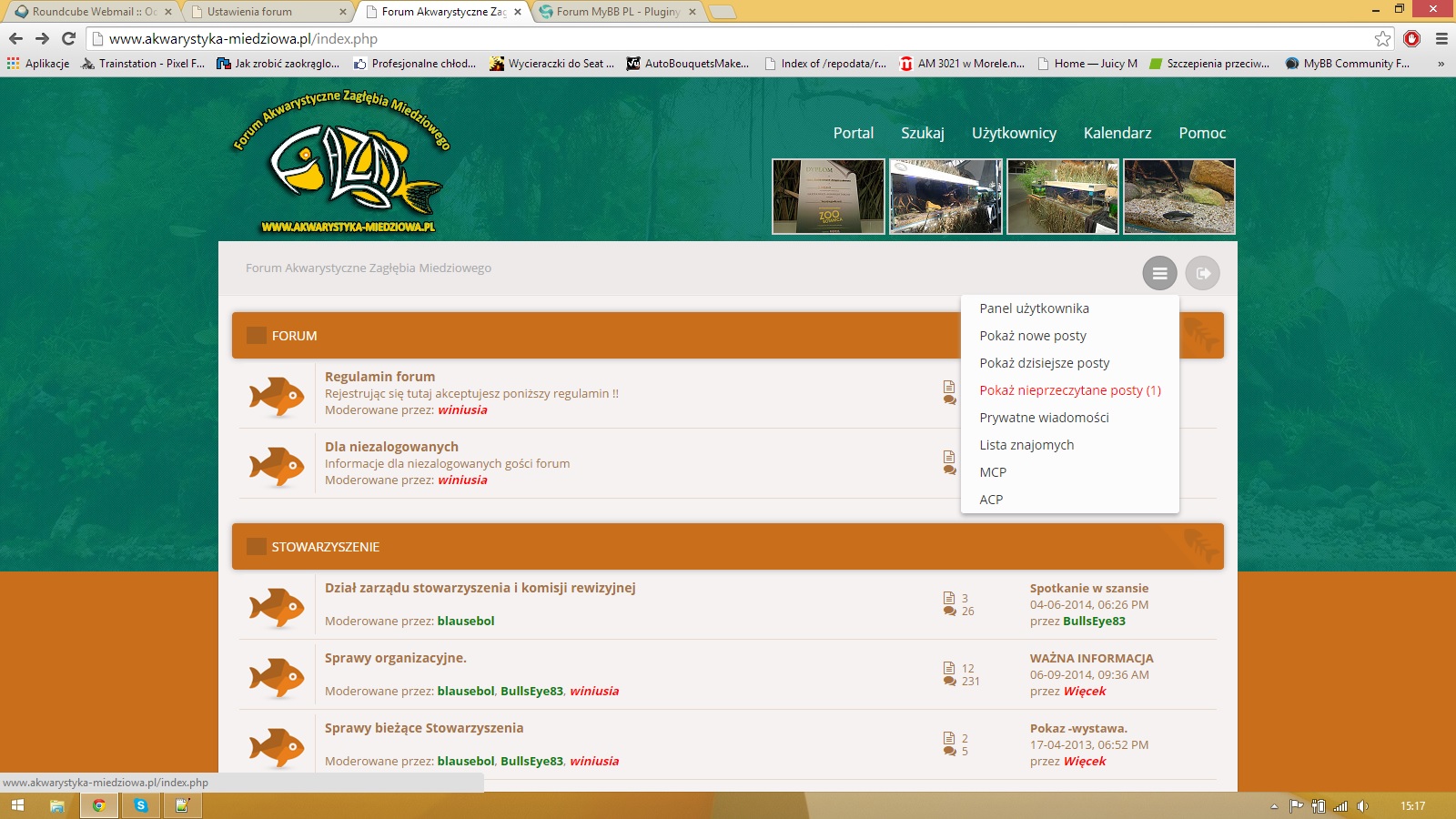Click the diploma photo thumbnail
The width and height of the screenshot is (1456, 819).
tap(828, 197)
